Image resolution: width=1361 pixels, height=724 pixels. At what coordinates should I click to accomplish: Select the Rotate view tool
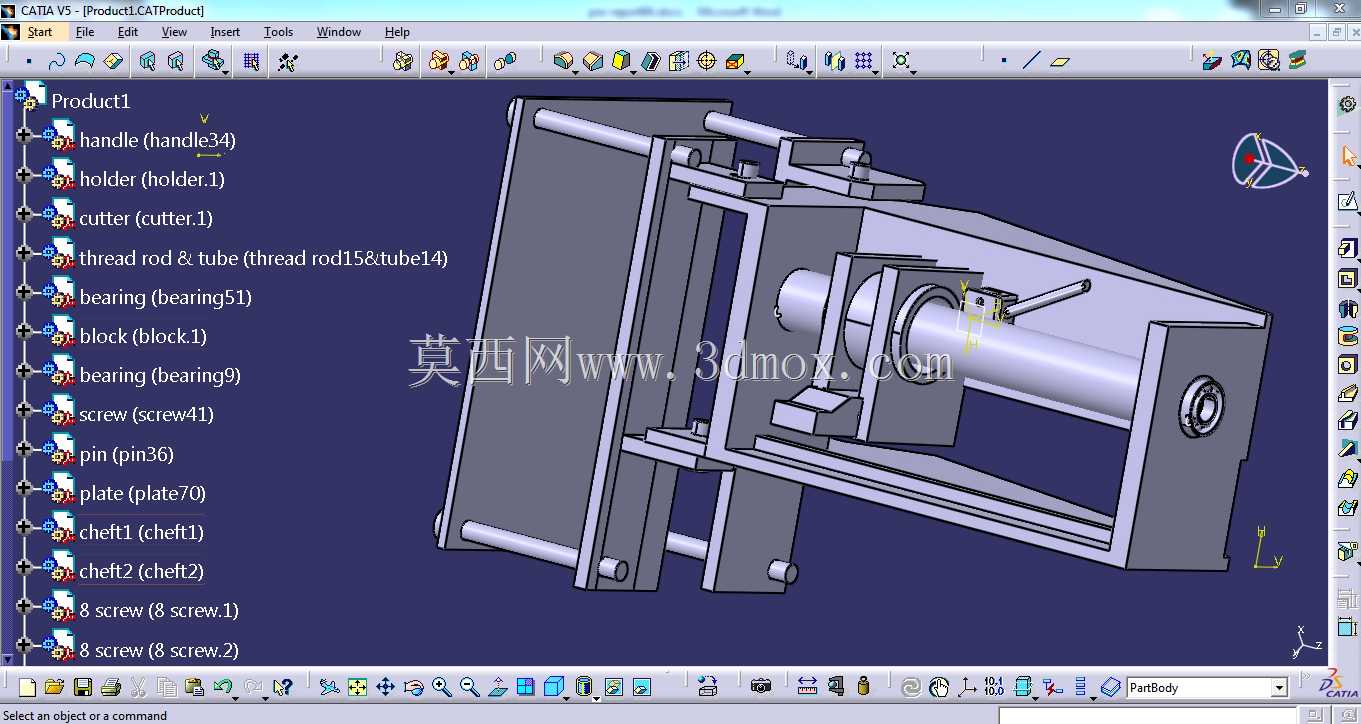pyautogui.click(x=413, y=687)
